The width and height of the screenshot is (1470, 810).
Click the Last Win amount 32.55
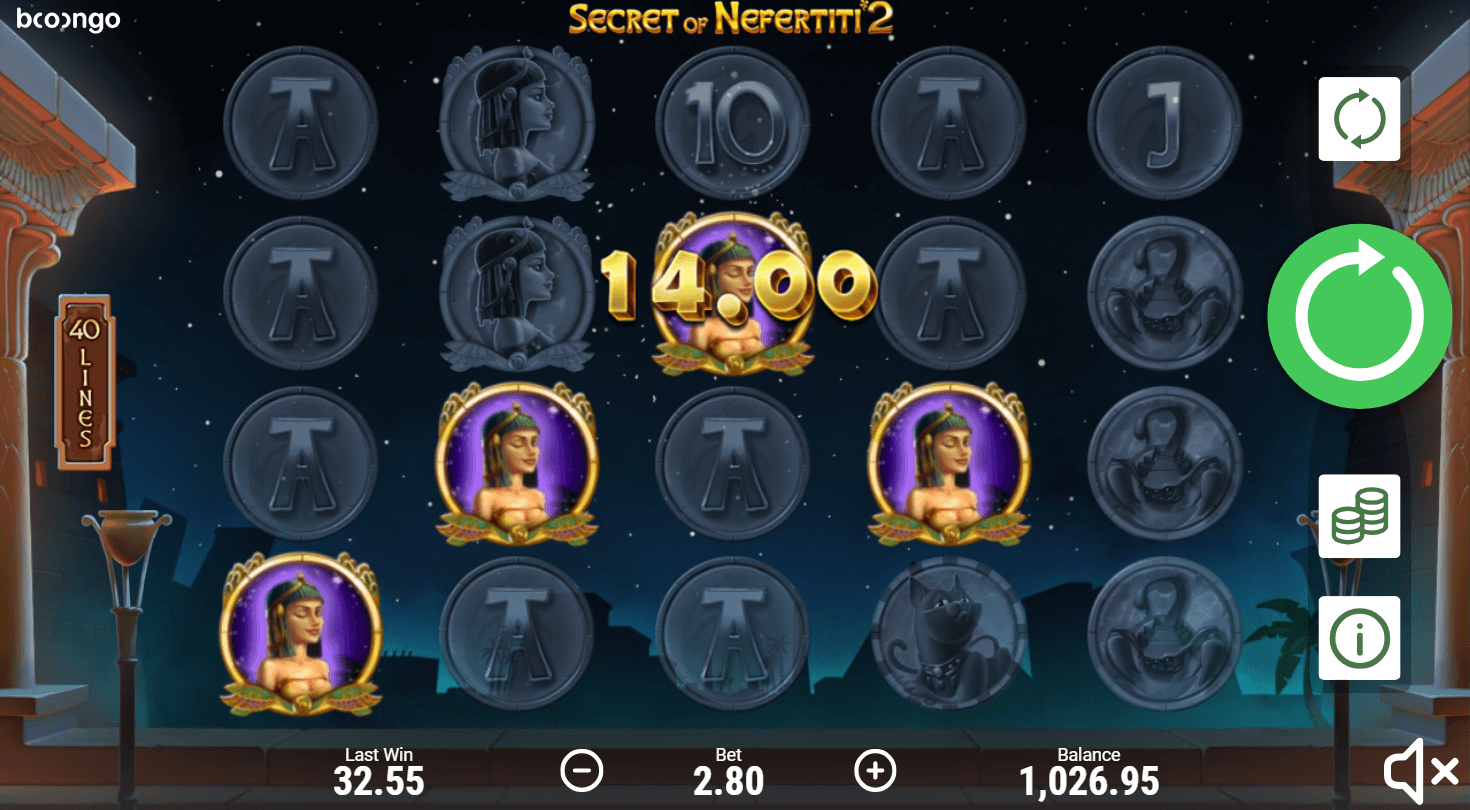(x=379, y=780)
